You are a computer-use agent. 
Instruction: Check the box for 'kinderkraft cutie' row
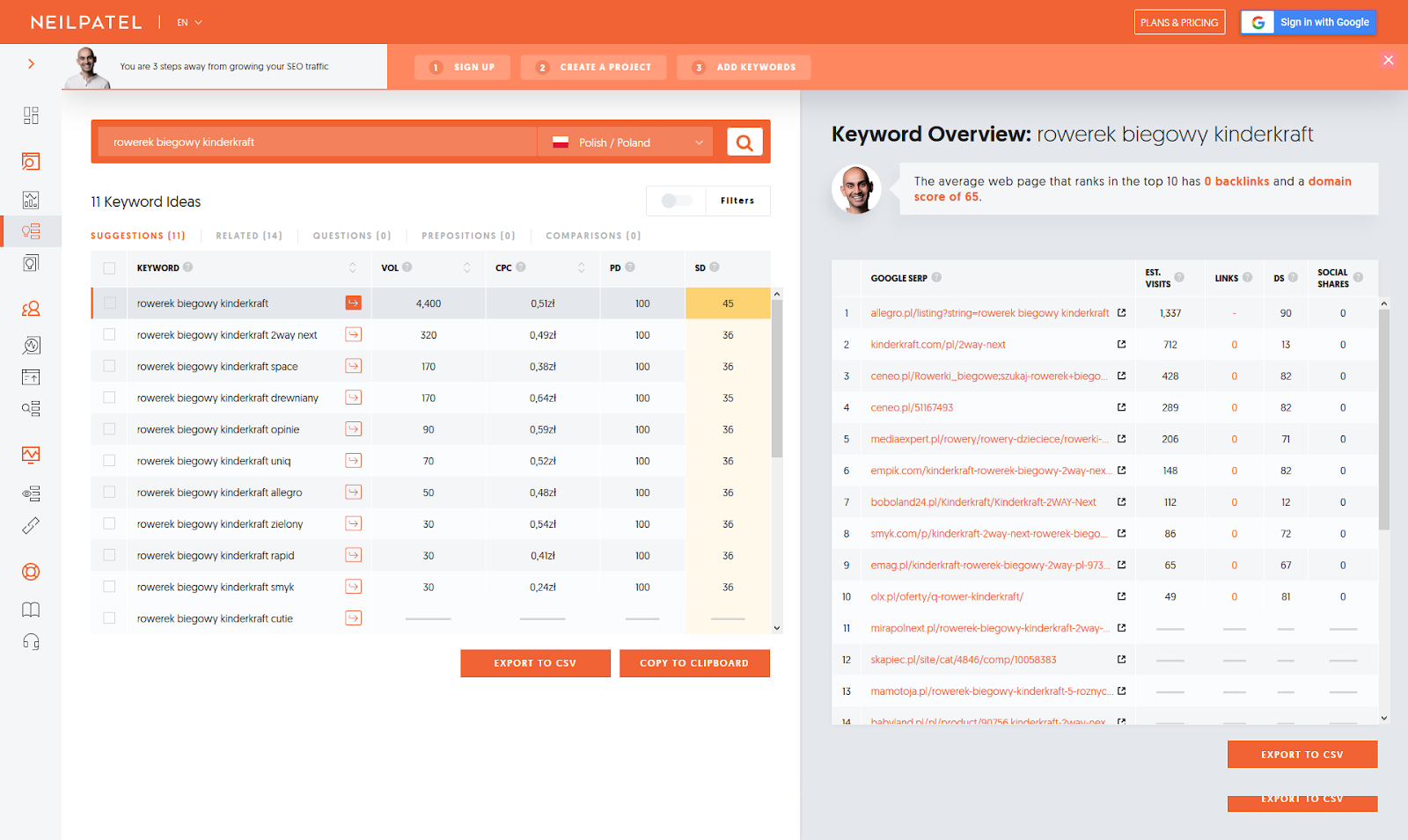point(109,618)
